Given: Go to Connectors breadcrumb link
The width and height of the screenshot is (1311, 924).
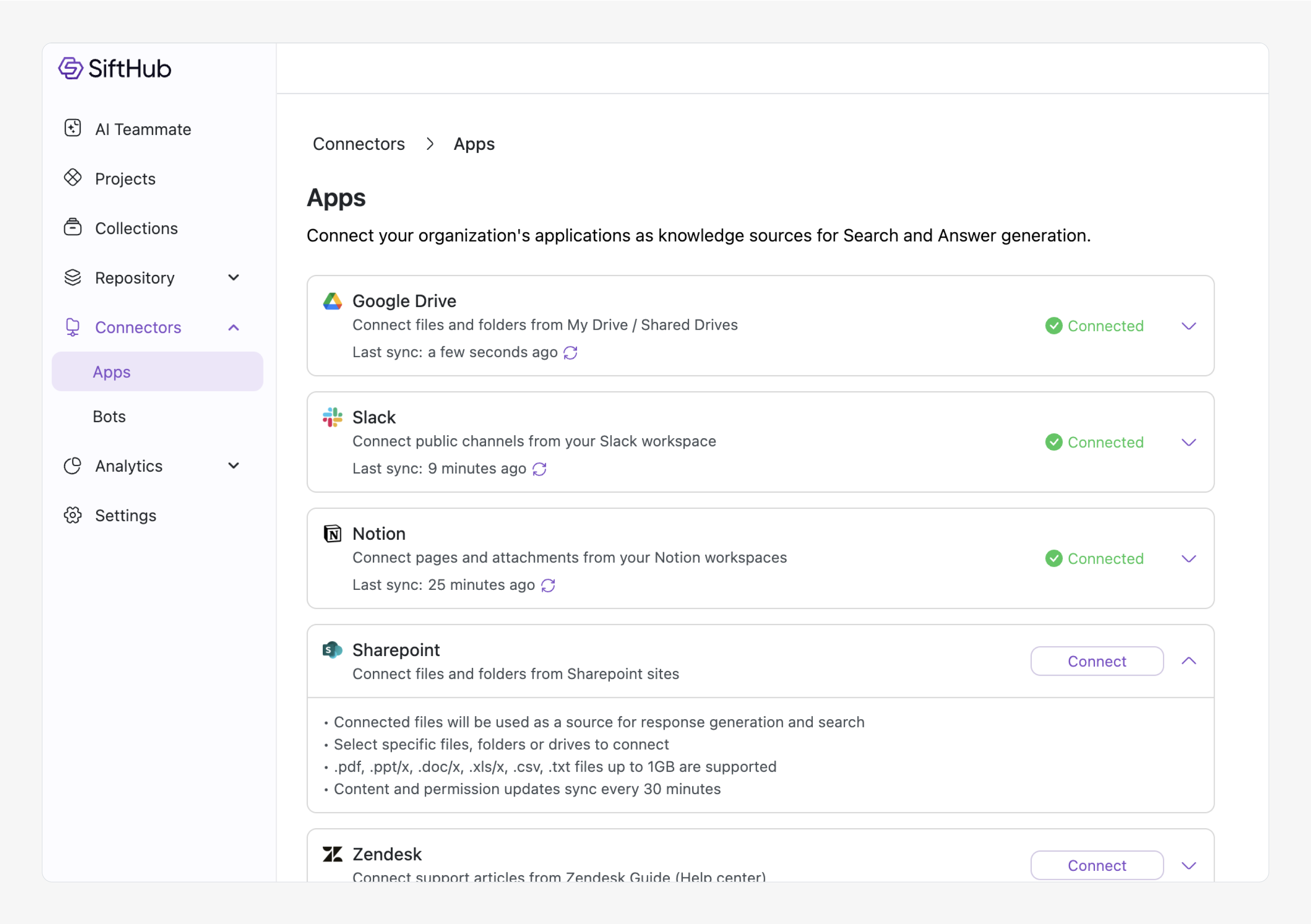Looking at the screenshot, I should [358, 144].
